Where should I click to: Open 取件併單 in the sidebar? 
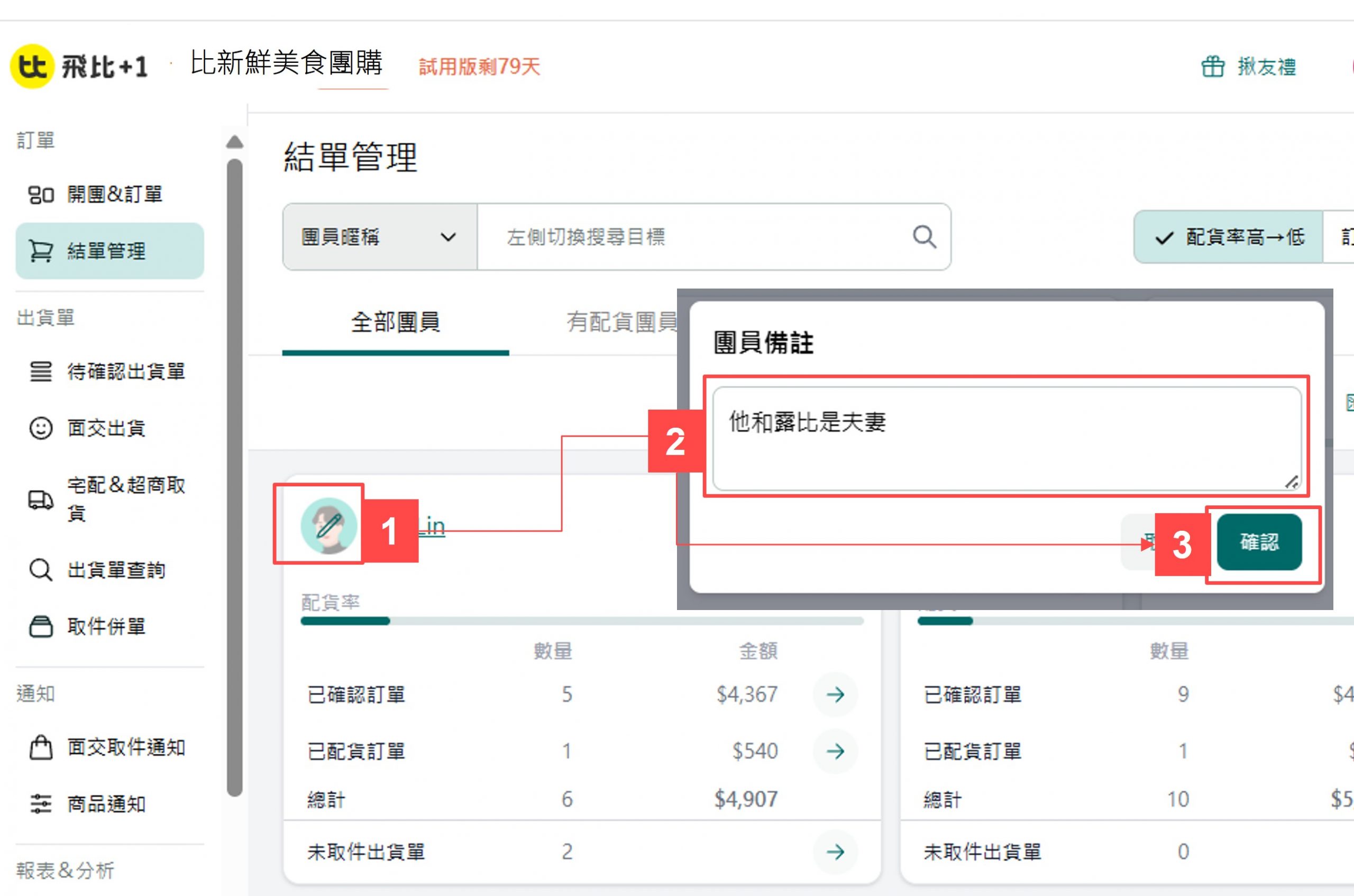tap(106, 626)
